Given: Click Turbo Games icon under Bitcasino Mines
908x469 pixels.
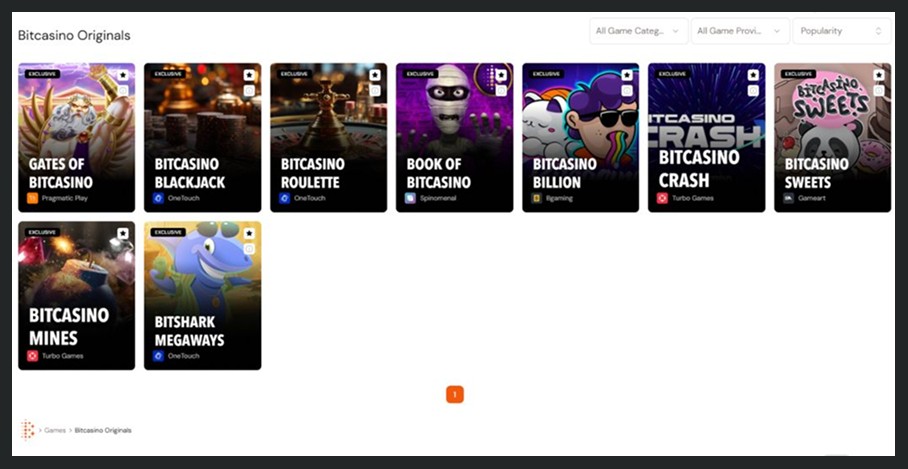Looking at the screenshot, I should 32,356.
